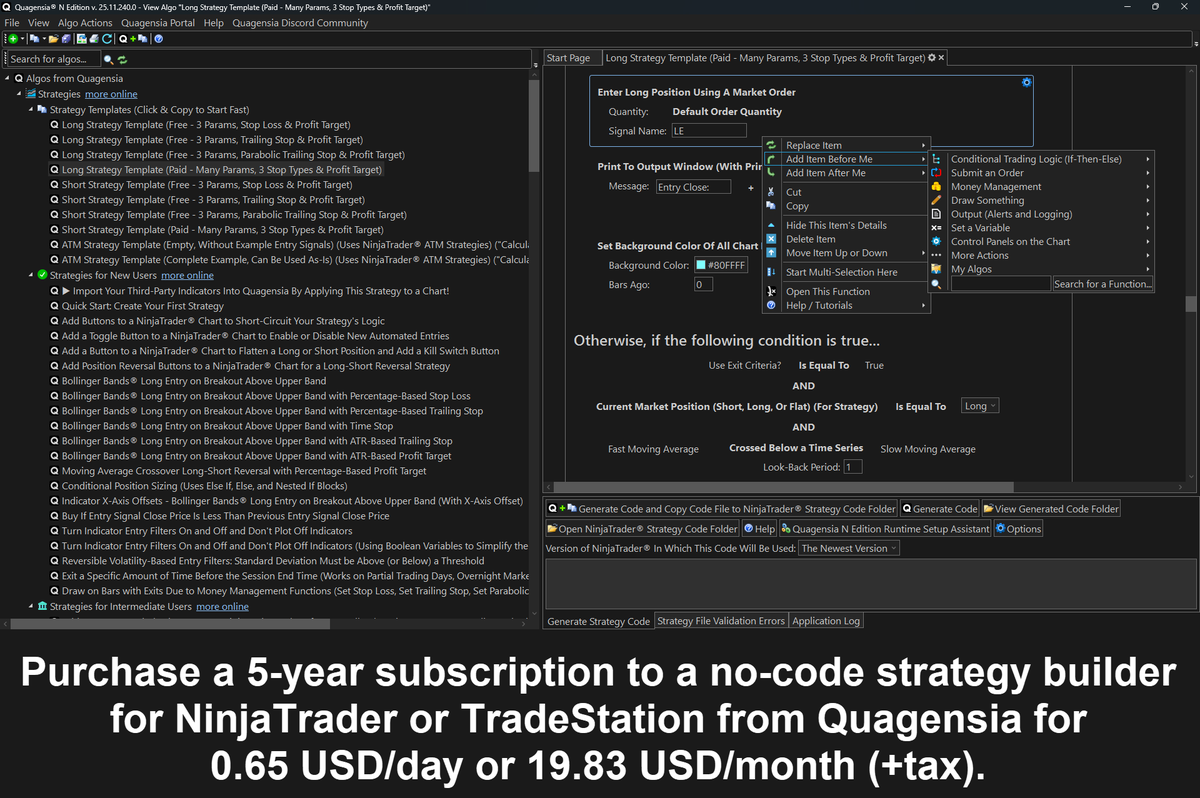
Task: Click the Money Management coins icon
Action: (x=936, y=186)
